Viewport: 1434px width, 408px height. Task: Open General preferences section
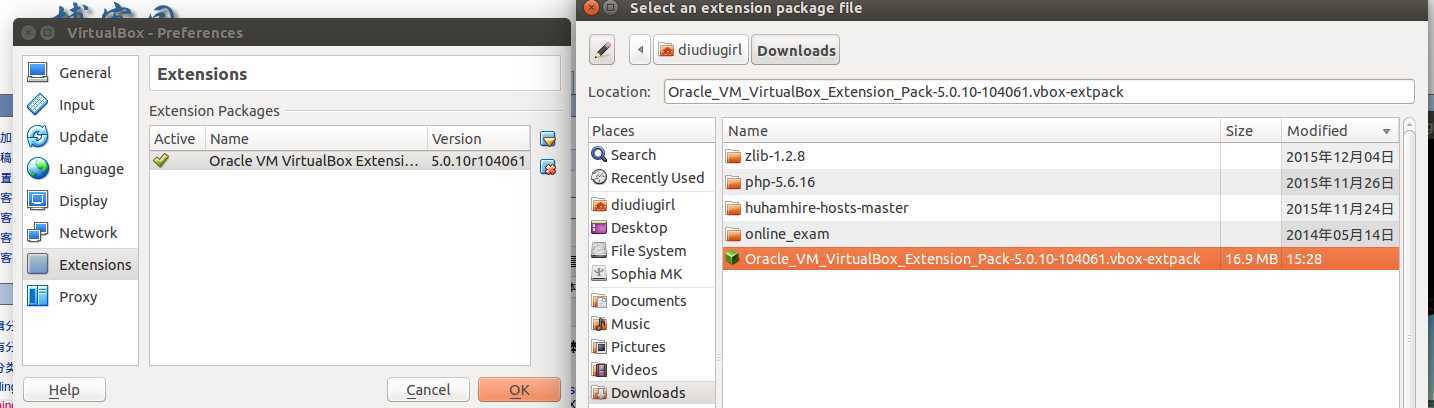[80, 72]
